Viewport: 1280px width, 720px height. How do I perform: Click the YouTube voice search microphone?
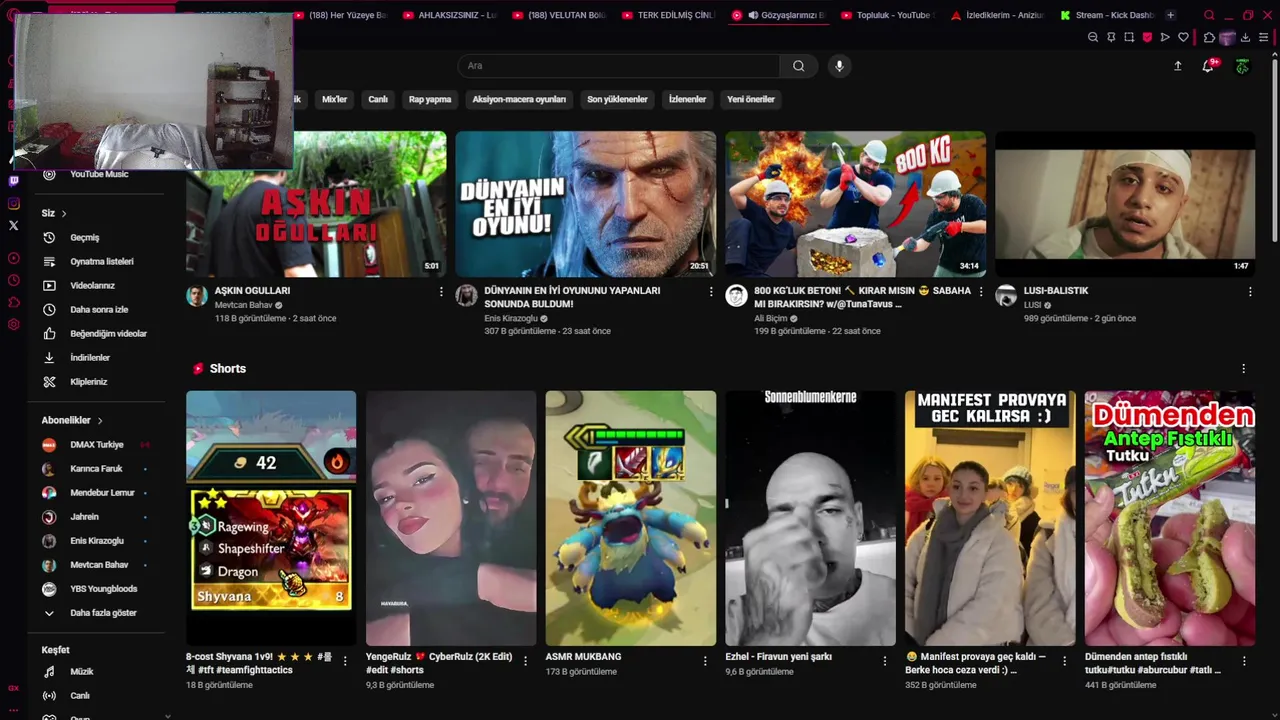click(839, 66)
